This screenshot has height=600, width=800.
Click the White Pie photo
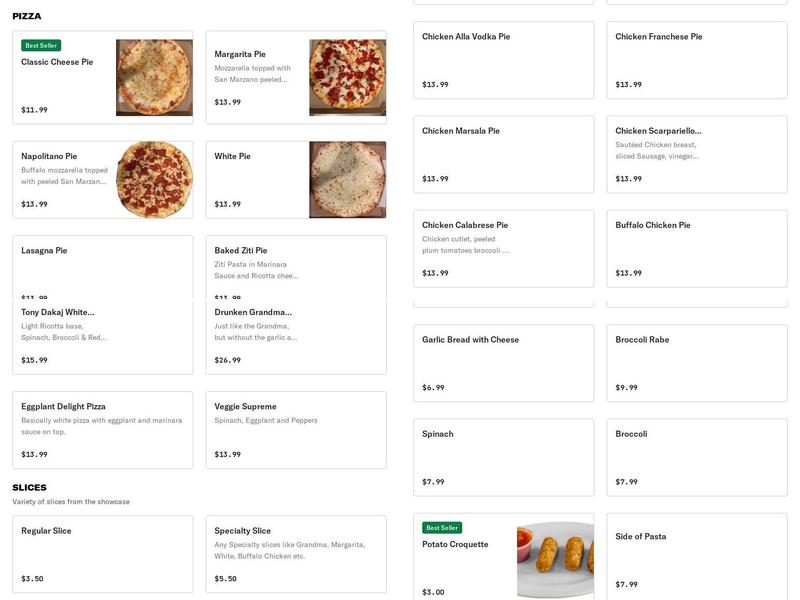click(x=347, y=180)
